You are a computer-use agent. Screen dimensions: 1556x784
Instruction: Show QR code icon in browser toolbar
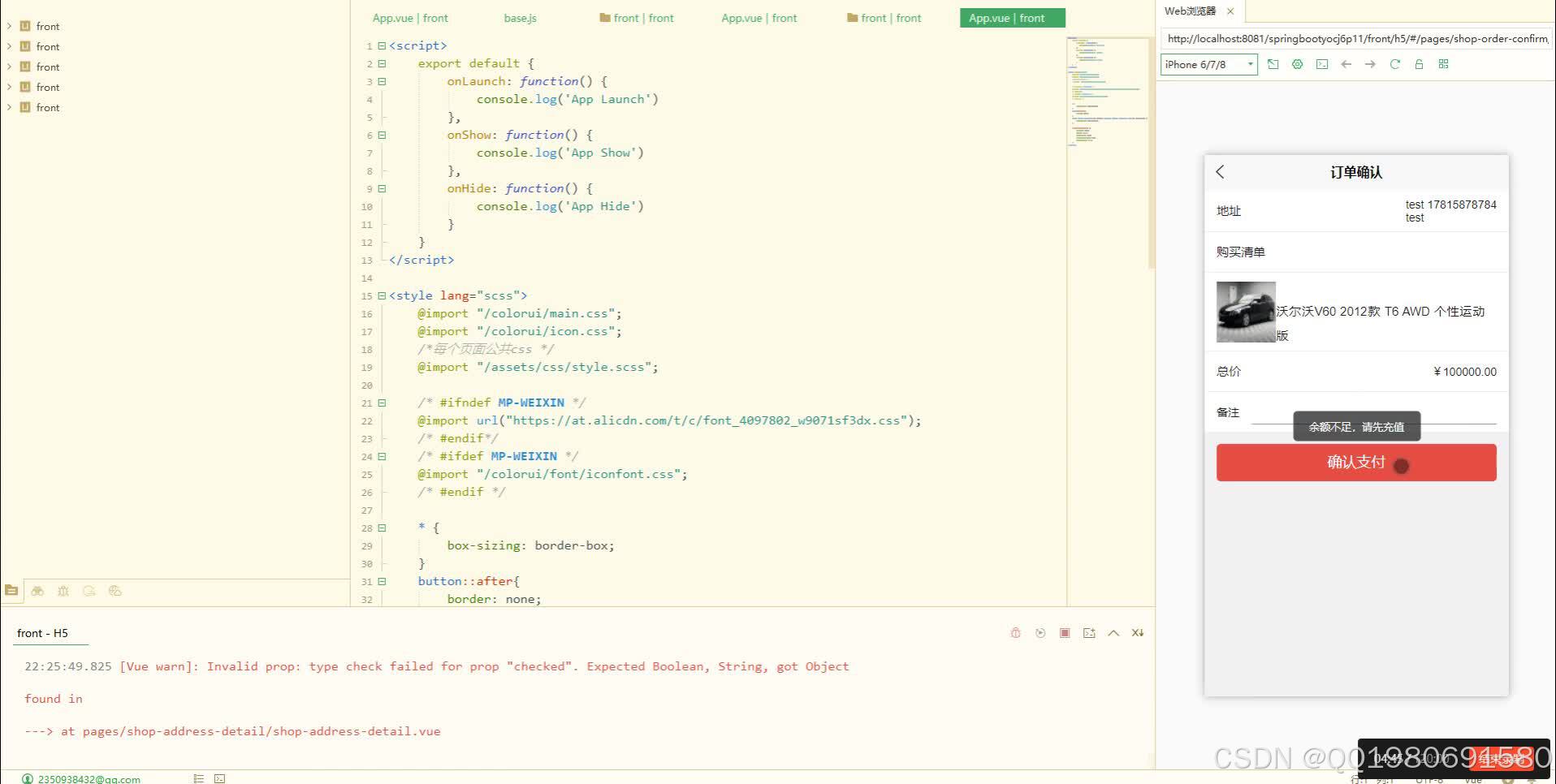pos(1443,64)
